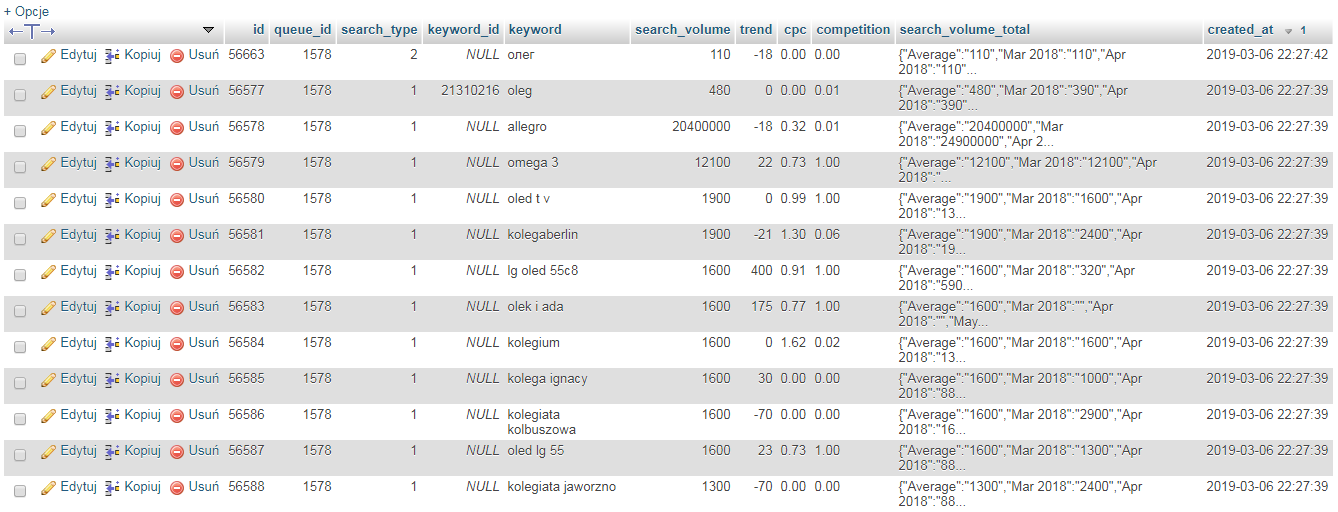This screenshot has width=1338, height=512.
Task: Click the copy icon for row 56581
Action: click(112, 236)
